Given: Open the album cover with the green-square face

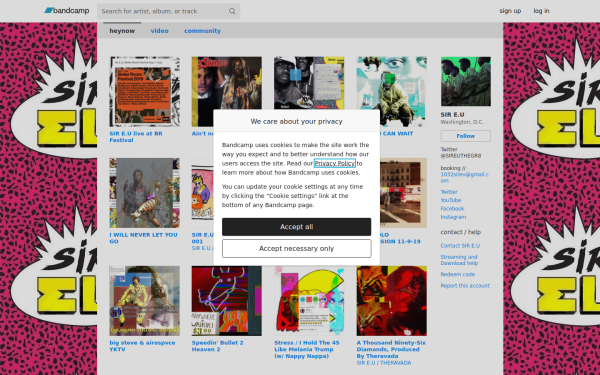Looking at the screenshot, I should click(x=392, y=91).
